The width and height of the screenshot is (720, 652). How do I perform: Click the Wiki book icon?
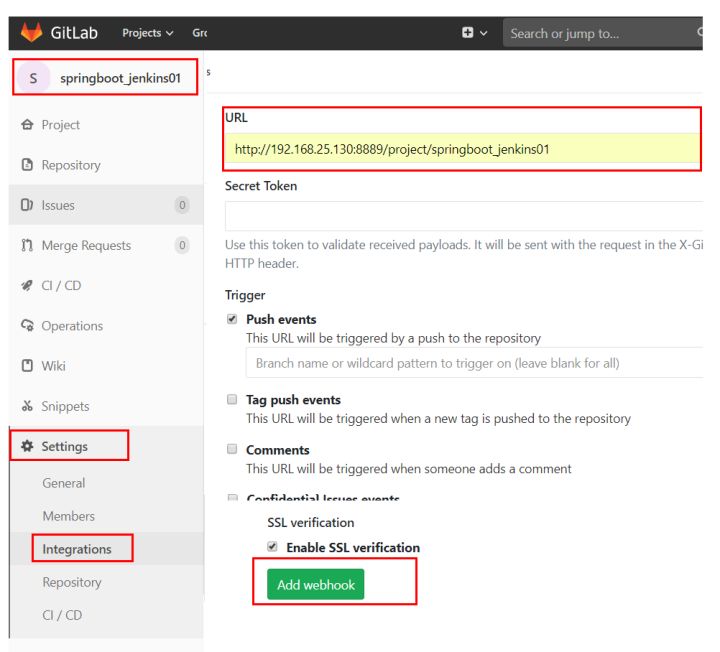coord(27,366)
